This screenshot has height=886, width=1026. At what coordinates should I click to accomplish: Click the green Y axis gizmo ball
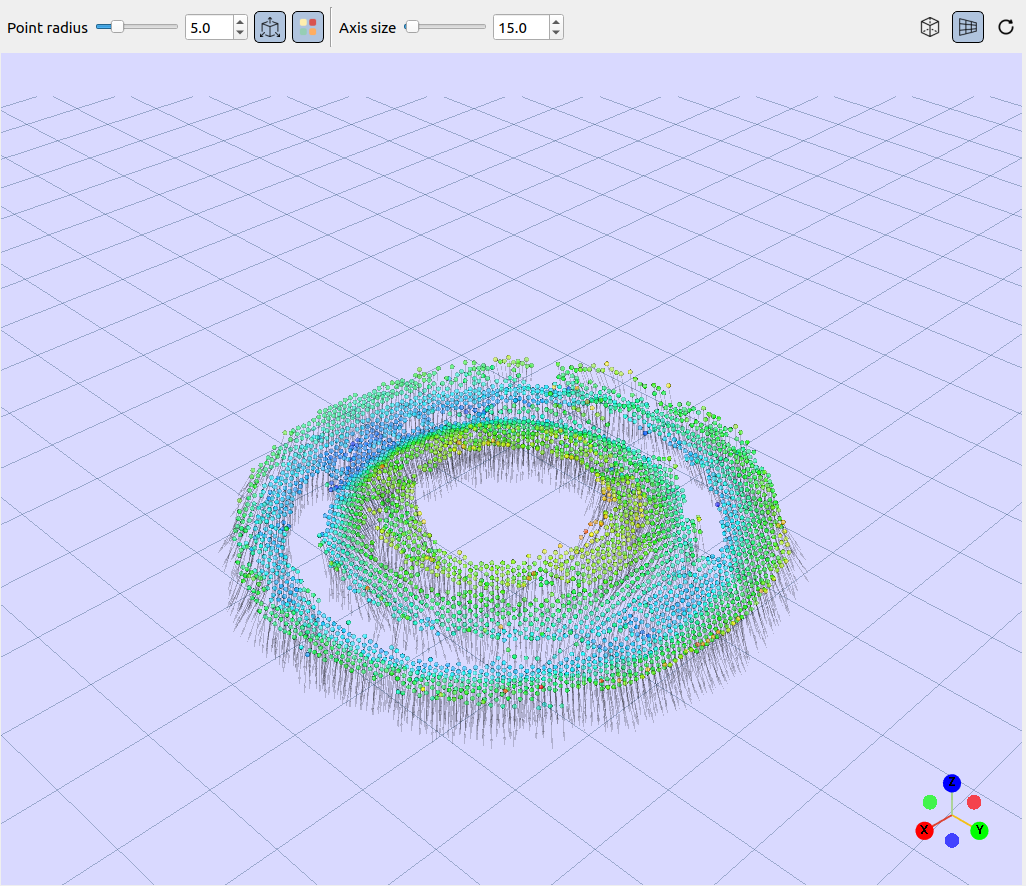coord(980,830)
